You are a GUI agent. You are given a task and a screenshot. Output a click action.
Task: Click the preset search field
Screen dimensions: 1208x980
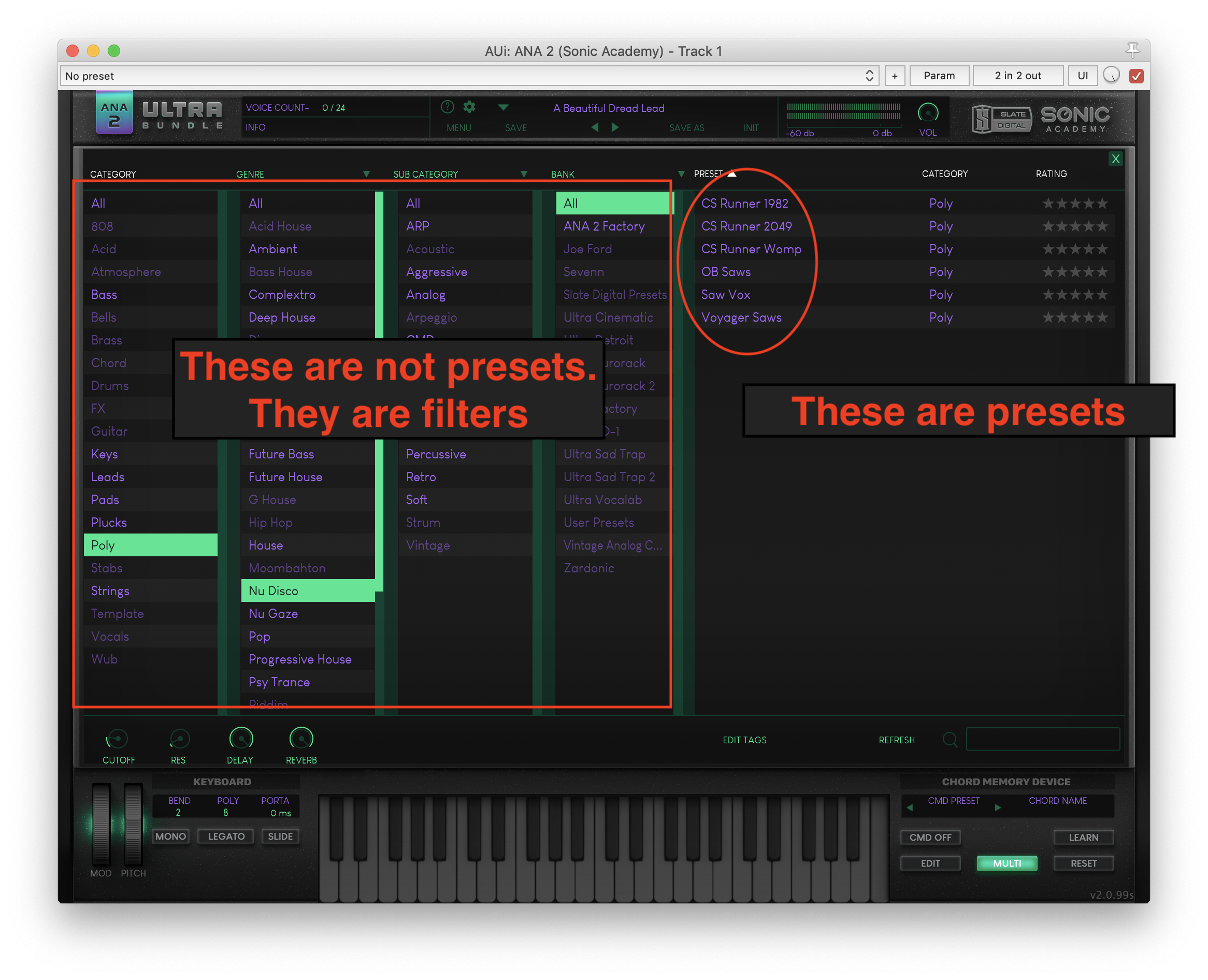1043,740
